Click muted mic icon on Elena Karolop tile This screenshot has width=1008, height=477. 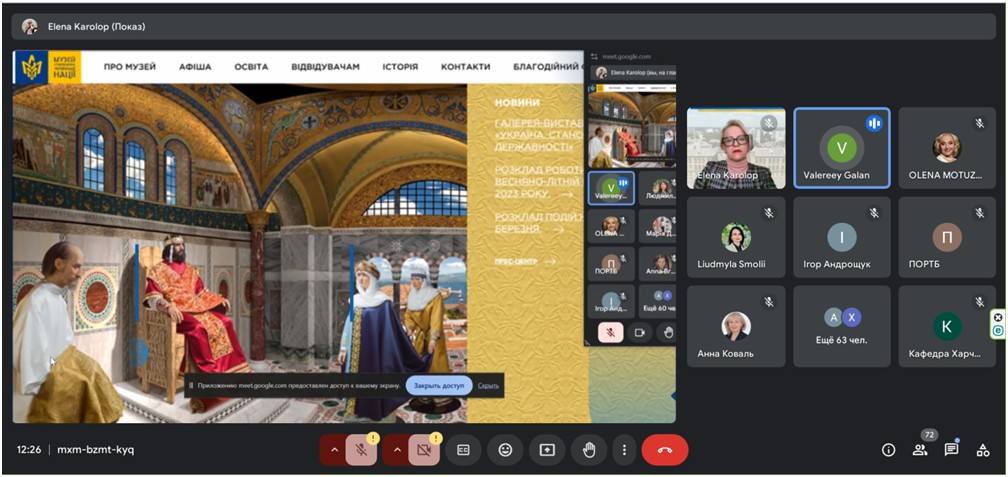click(768, 123)
